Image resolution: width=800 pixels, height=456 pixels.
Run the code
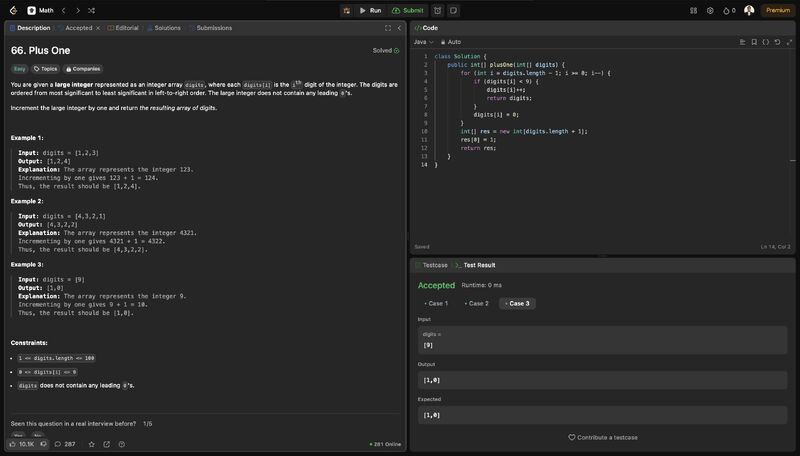(x=370, y=10)
